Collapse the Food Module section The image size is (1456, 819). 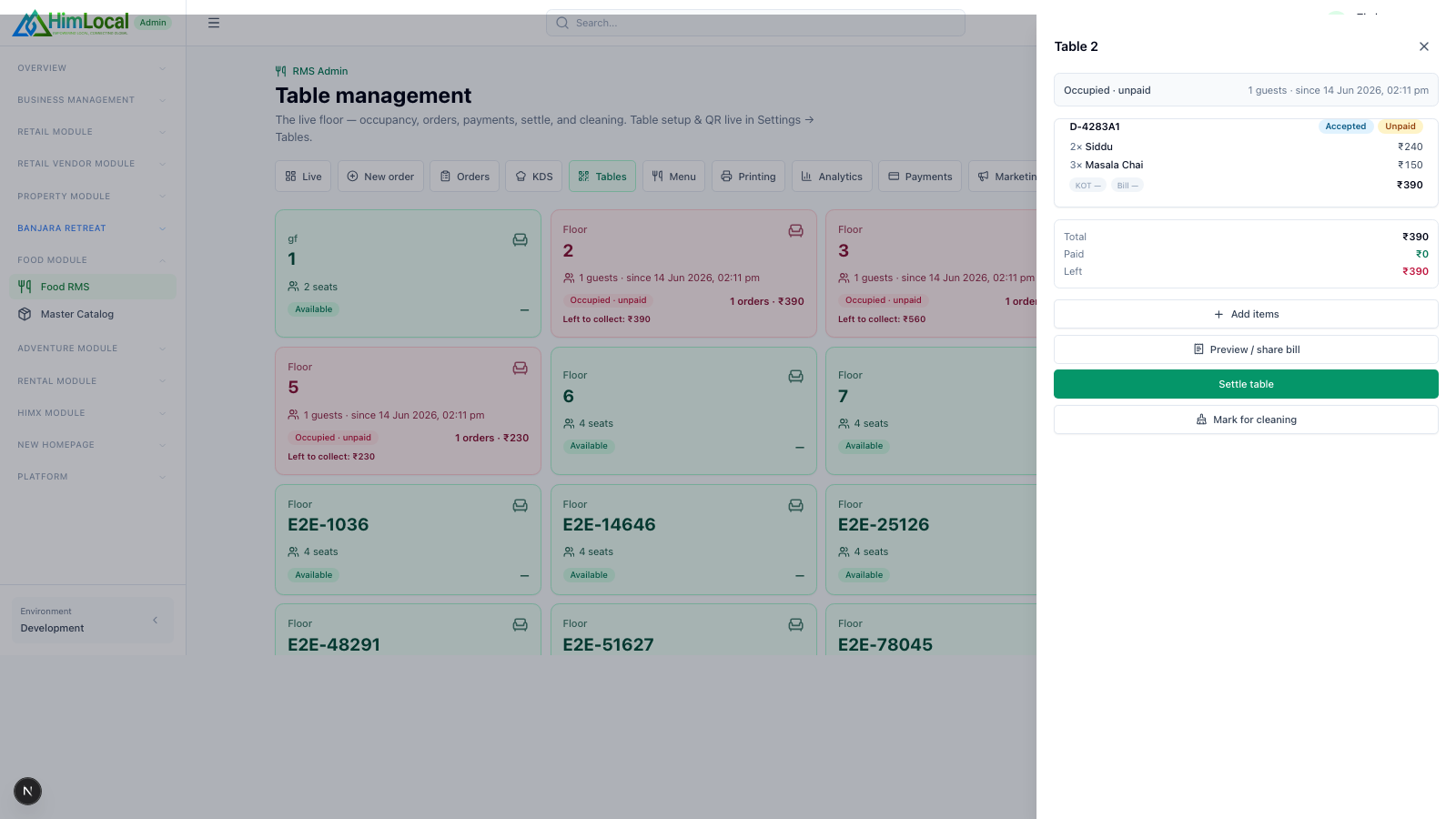(x=92, y=260)
